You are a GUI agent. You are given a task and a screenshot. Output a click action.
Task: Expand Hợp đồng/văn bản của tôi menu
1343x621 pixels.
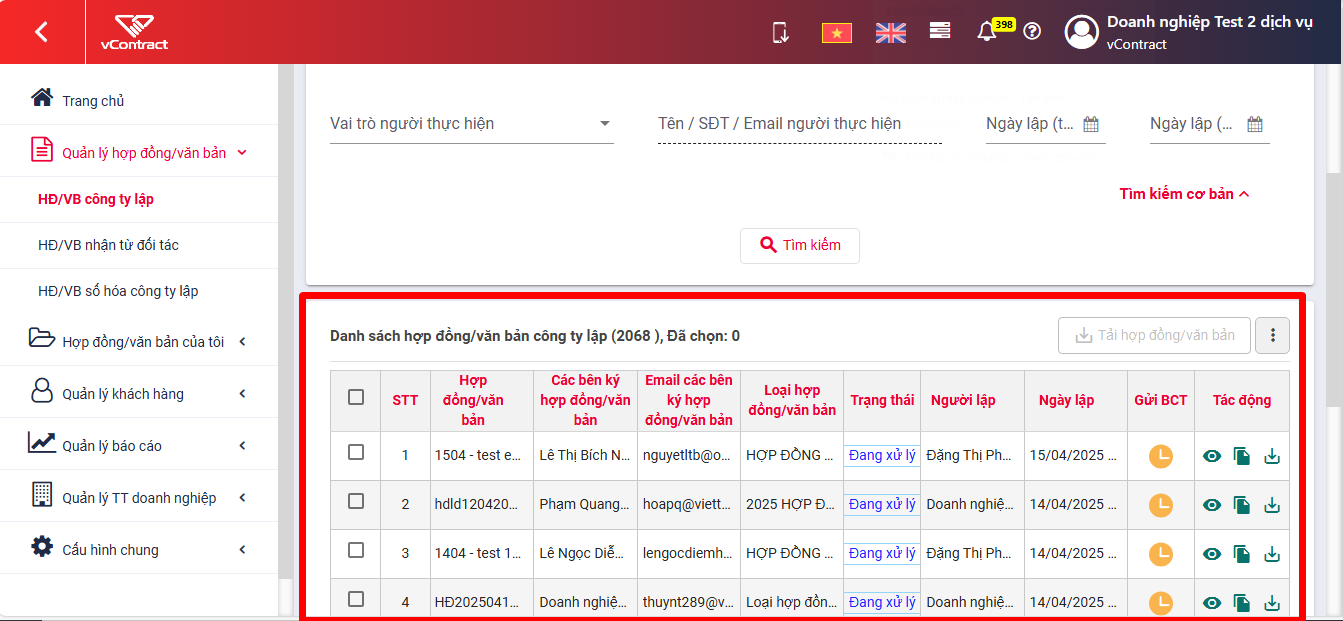coord(139,341)
